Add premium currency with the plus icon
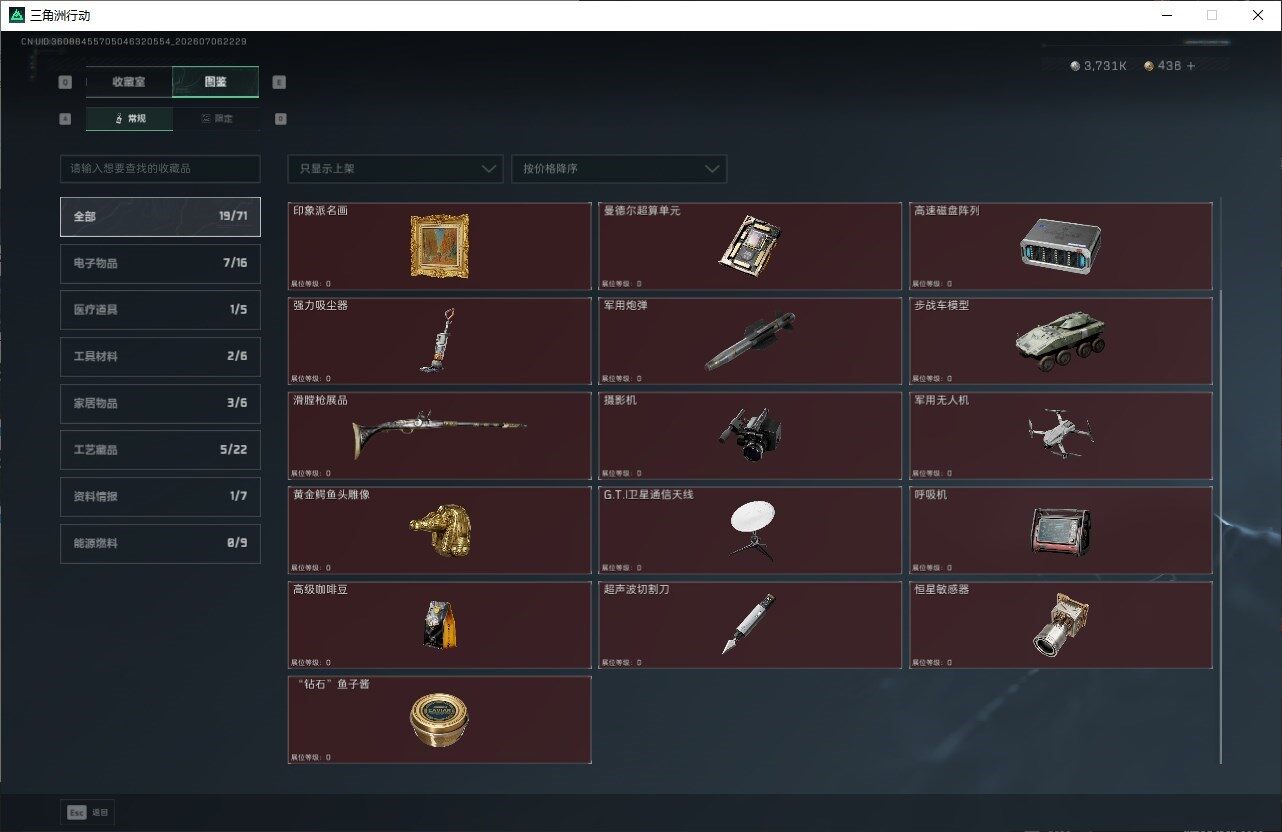Screen dimensions: 1282x832 pyautogui.click(x=1190, y=66)
